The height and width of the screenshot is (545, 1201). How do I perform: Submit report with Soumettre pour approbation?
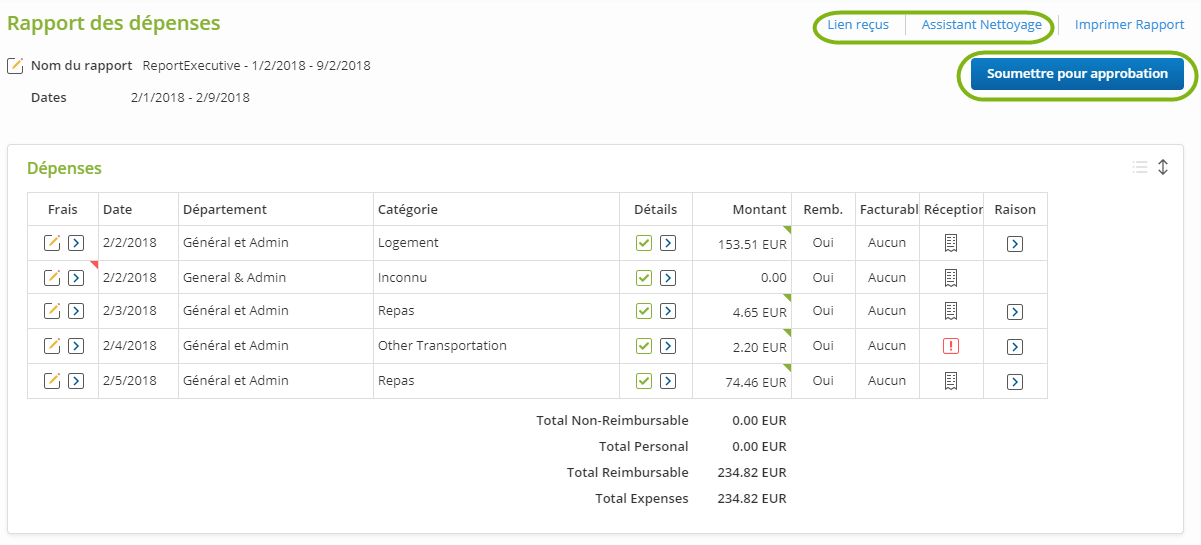coord(1077,74)
